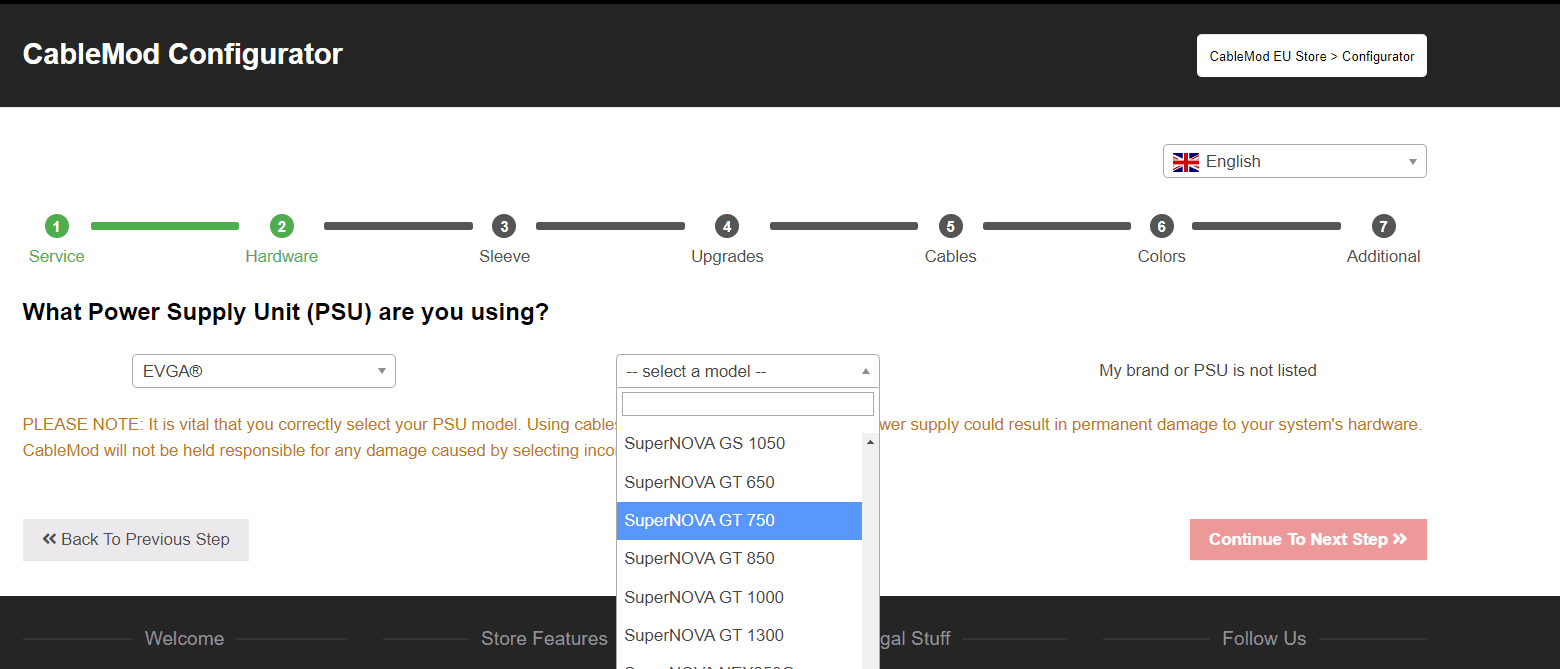1560x669 pixels.
Task: Go to step 7 Additional circle
Action: click(1384, 226)
